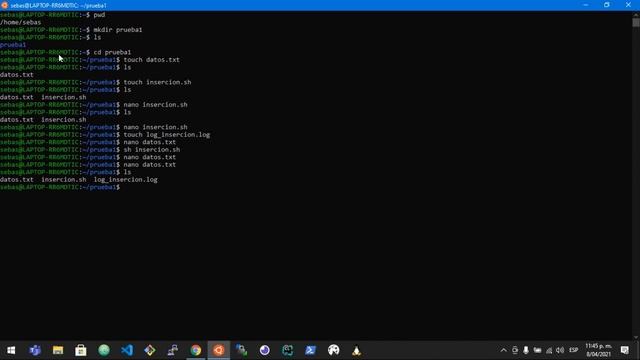
Task: Open Microsoft Teams from the taskbar
Action: pos(35,350)
